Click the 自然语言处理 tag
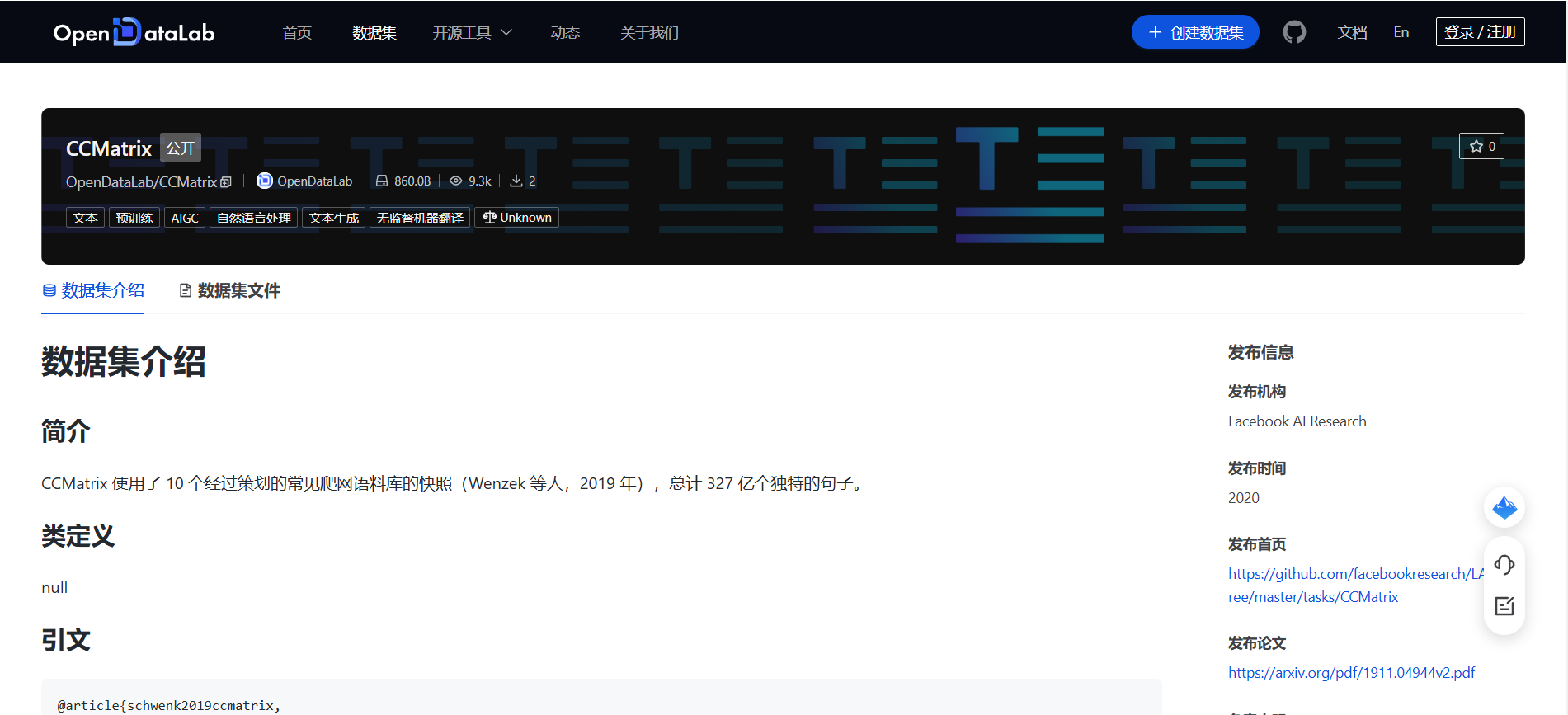This screenshot has width=1568, height=715. coord(253,218)
